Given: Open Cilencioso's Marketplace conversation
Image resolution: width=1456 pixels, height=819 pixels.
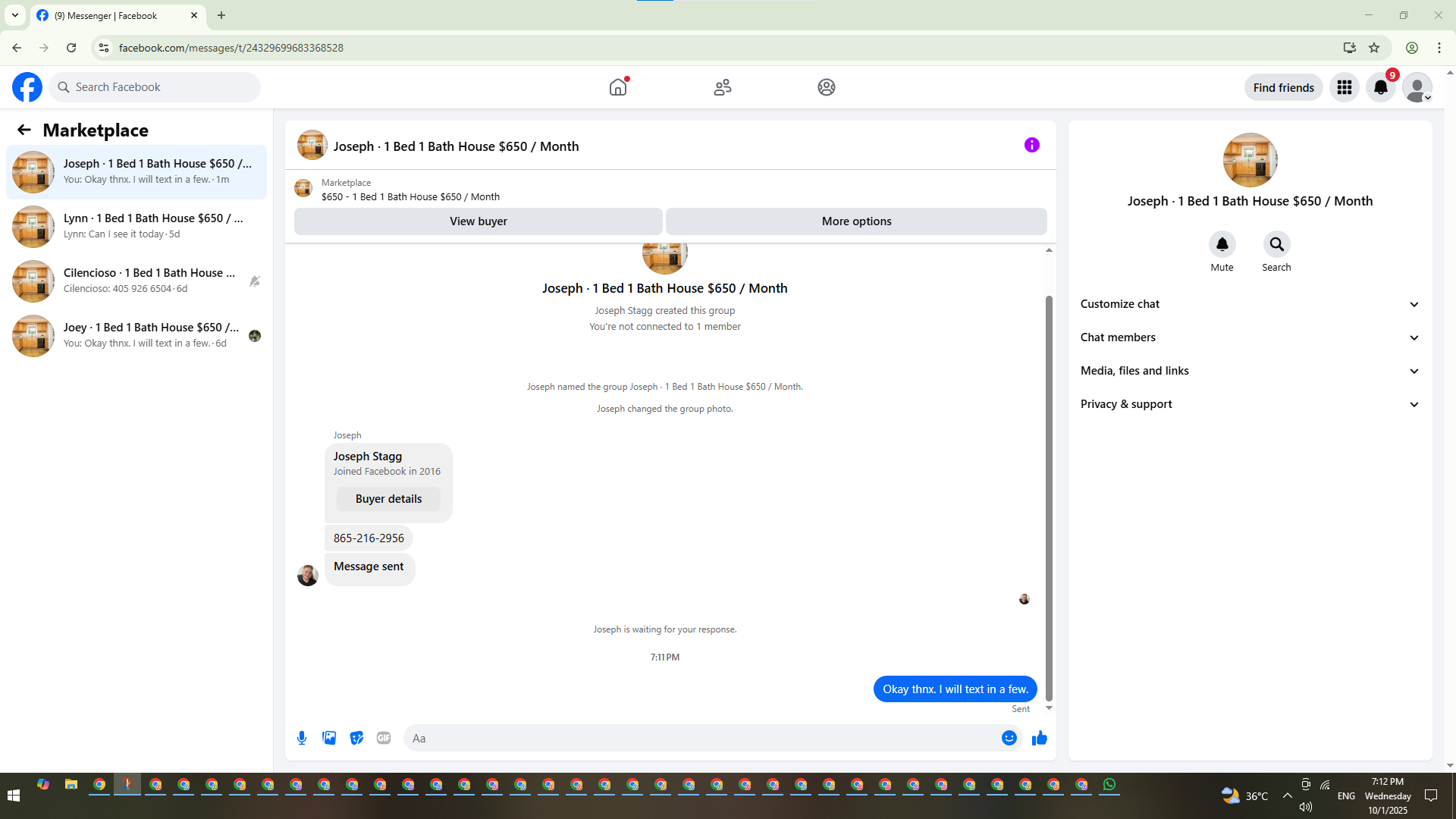Looking at the screenshot, I should pos(136,281).
